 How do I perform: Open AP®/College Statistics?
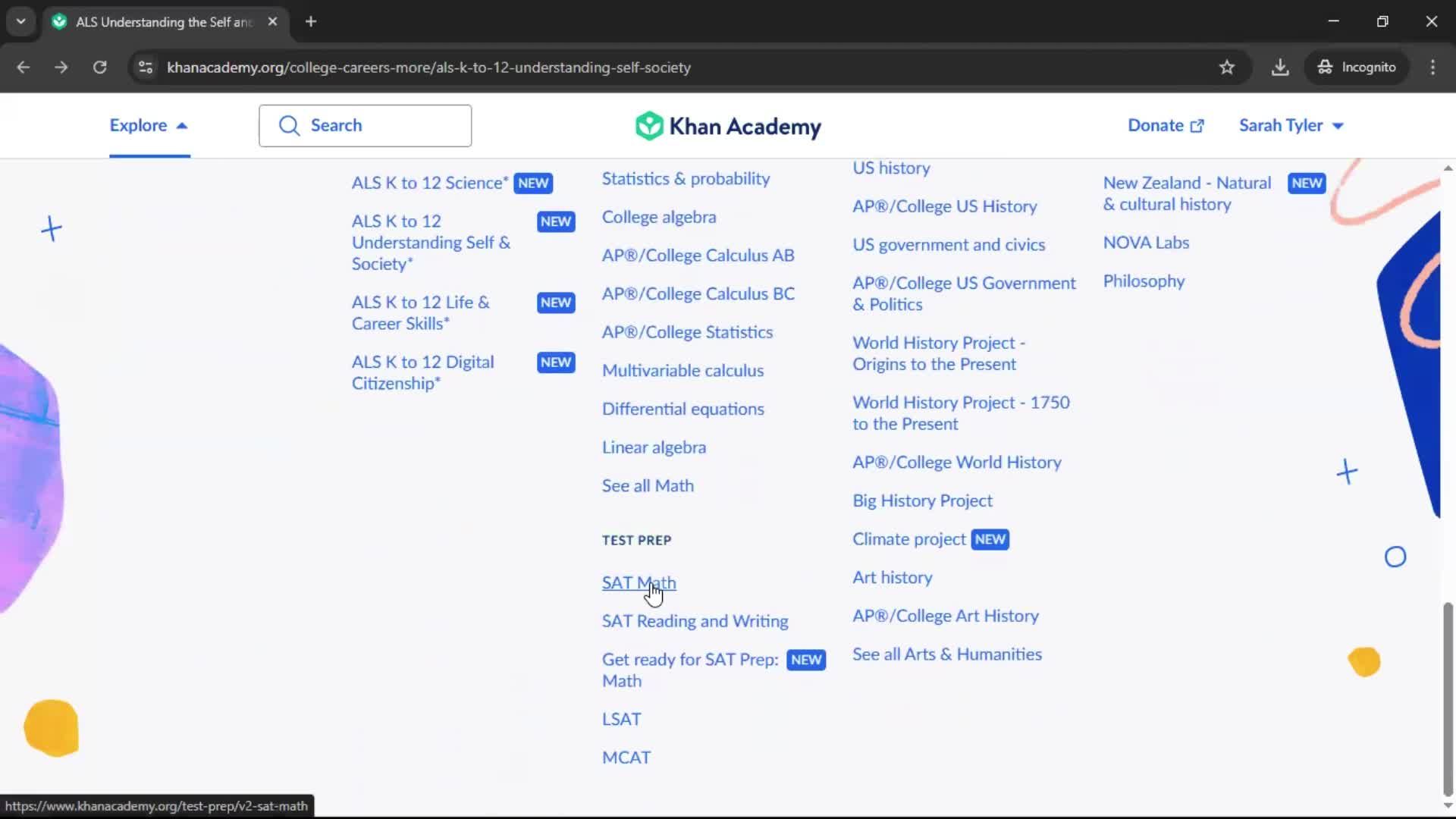point(687,332)
